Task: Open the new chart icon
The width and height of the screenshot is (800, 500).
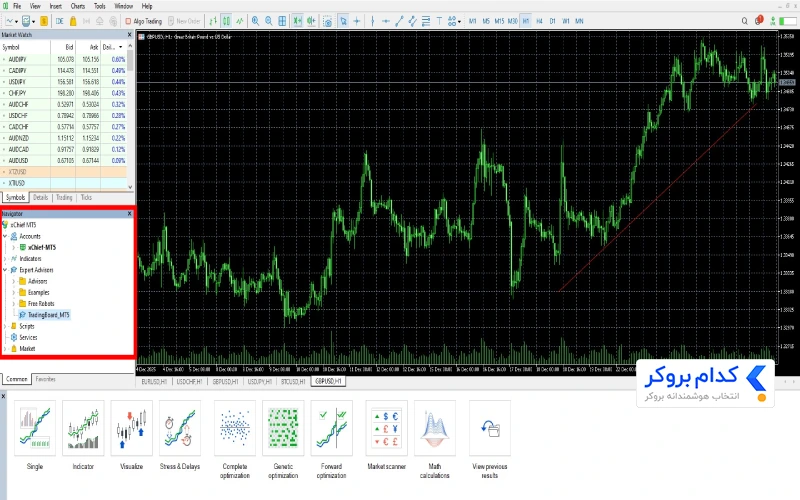Action: 9,21
